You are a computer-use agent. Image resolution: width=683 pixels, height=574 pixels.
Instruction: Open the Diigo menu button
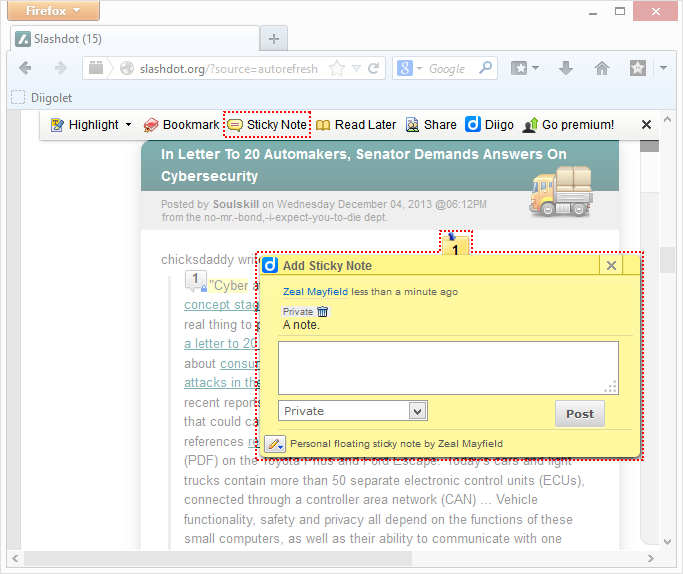(489, 125)
